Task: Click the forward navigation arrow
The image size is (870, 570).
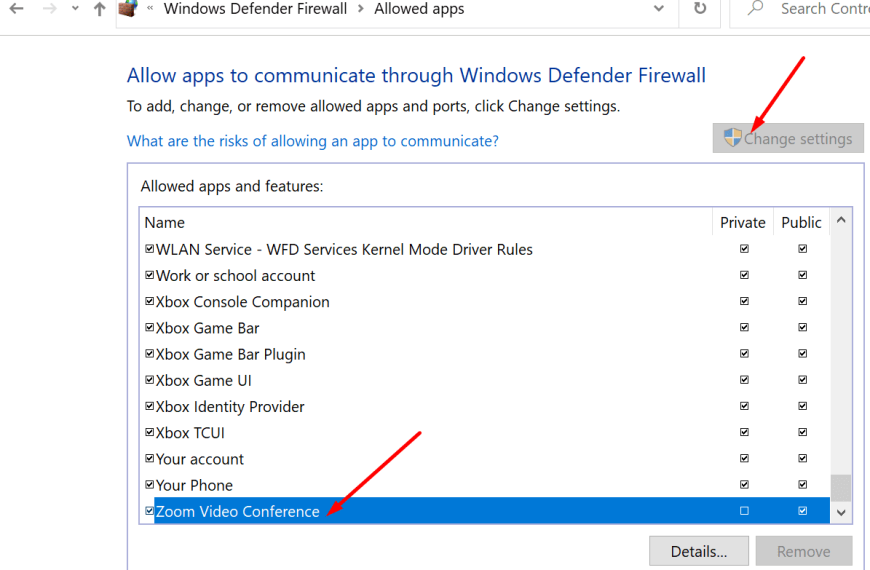Action: click(50, 8)
